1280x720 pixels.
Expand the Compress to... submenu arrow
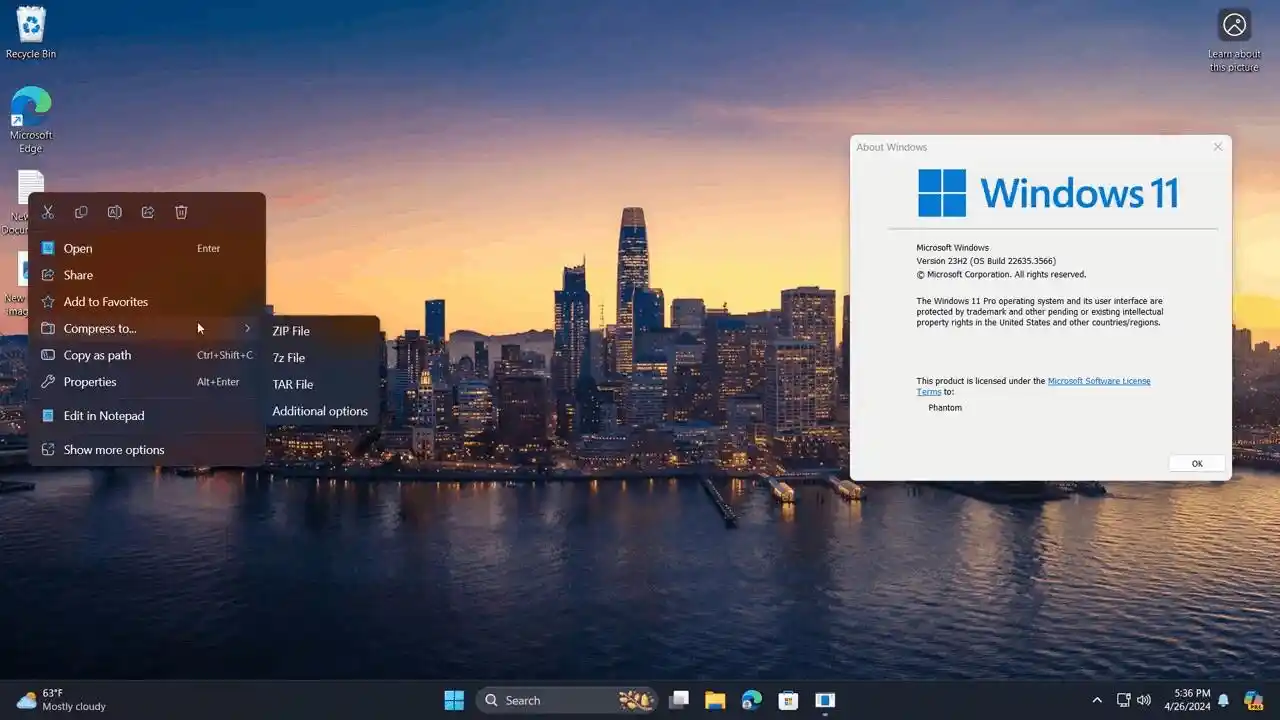(247, 328)
